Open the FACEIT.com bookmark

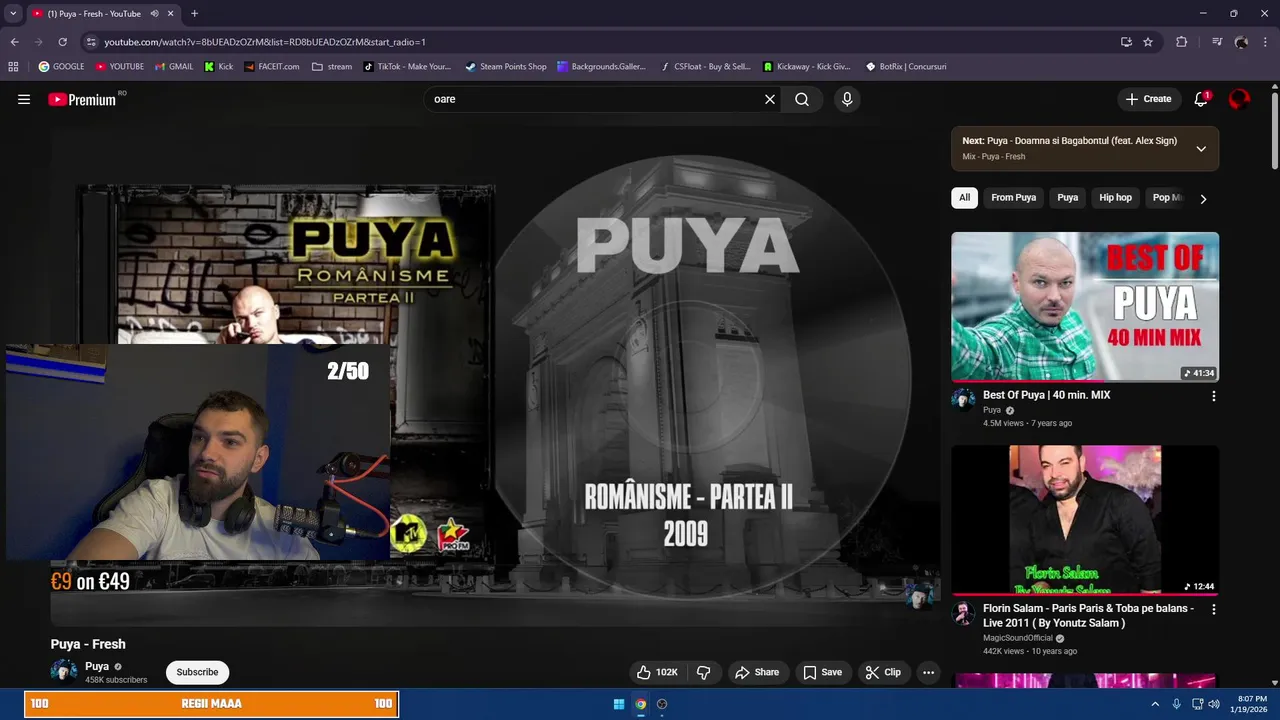[x=272, y=67]
